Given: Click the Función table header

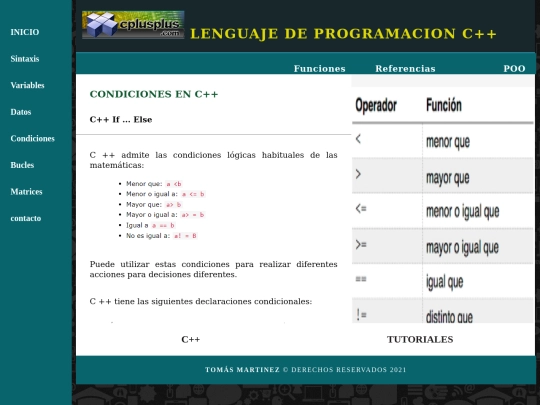Looking at the screenshot, I should pyautogui.click(x=444, y=105).
